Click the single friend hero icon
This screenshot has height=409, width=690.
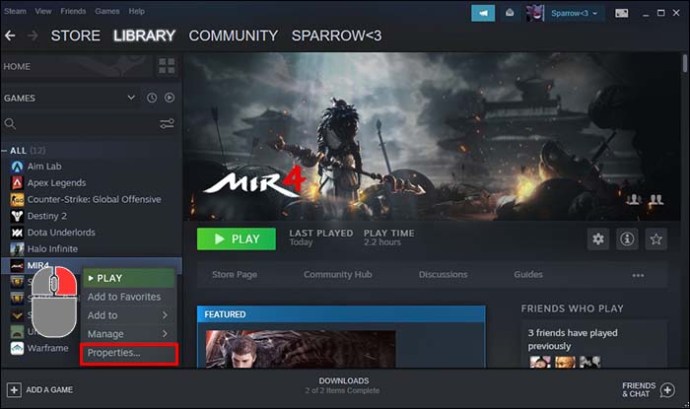[x=634, y=200]
